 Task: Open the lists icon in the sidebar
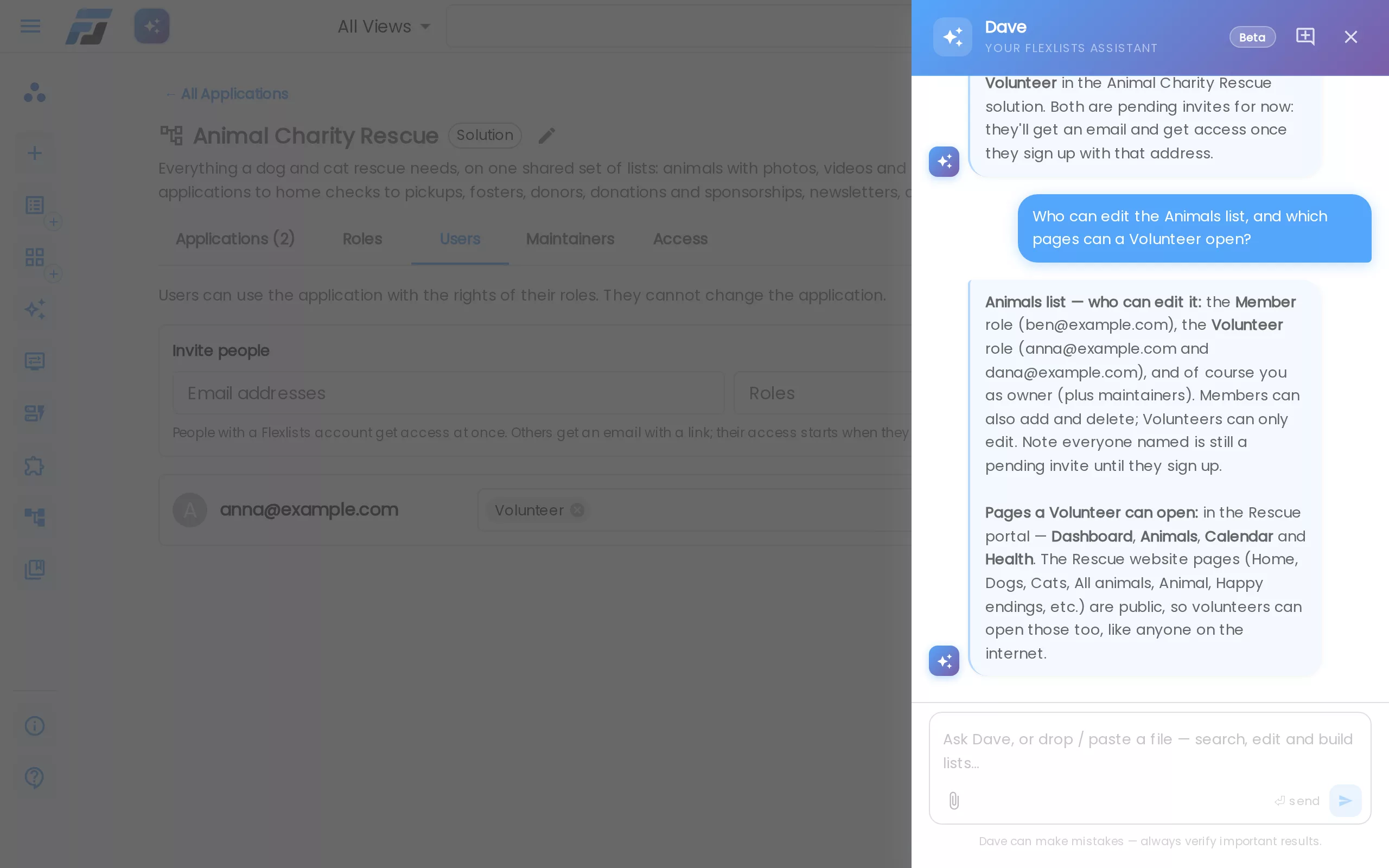(x=34, y=205)
